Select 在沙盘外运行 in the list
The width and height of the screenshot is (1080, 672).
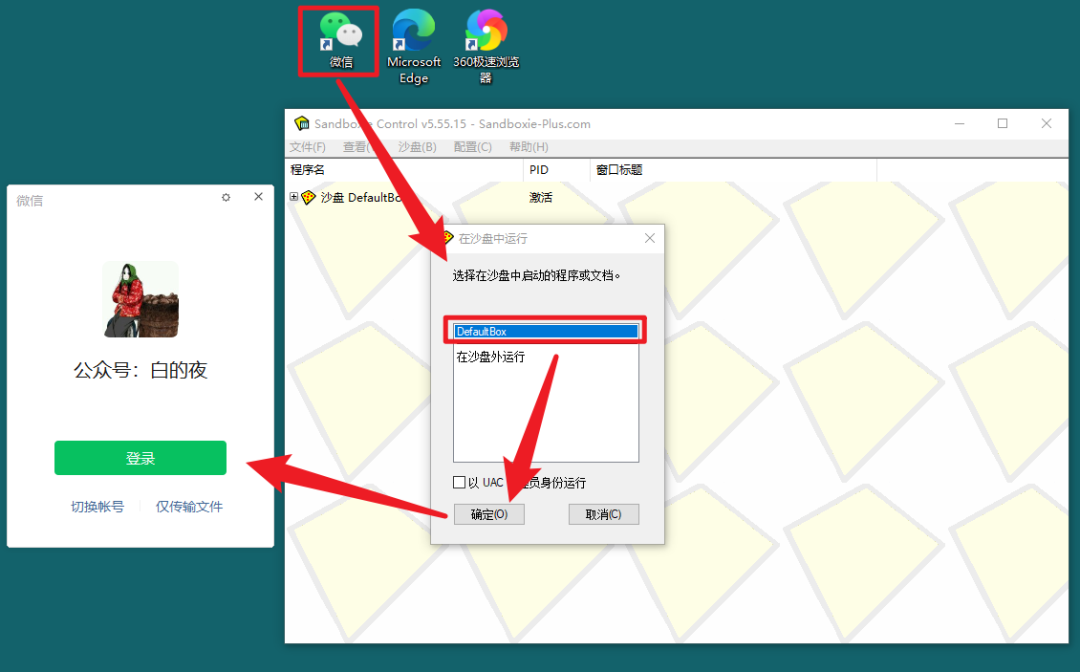point(491,357)
